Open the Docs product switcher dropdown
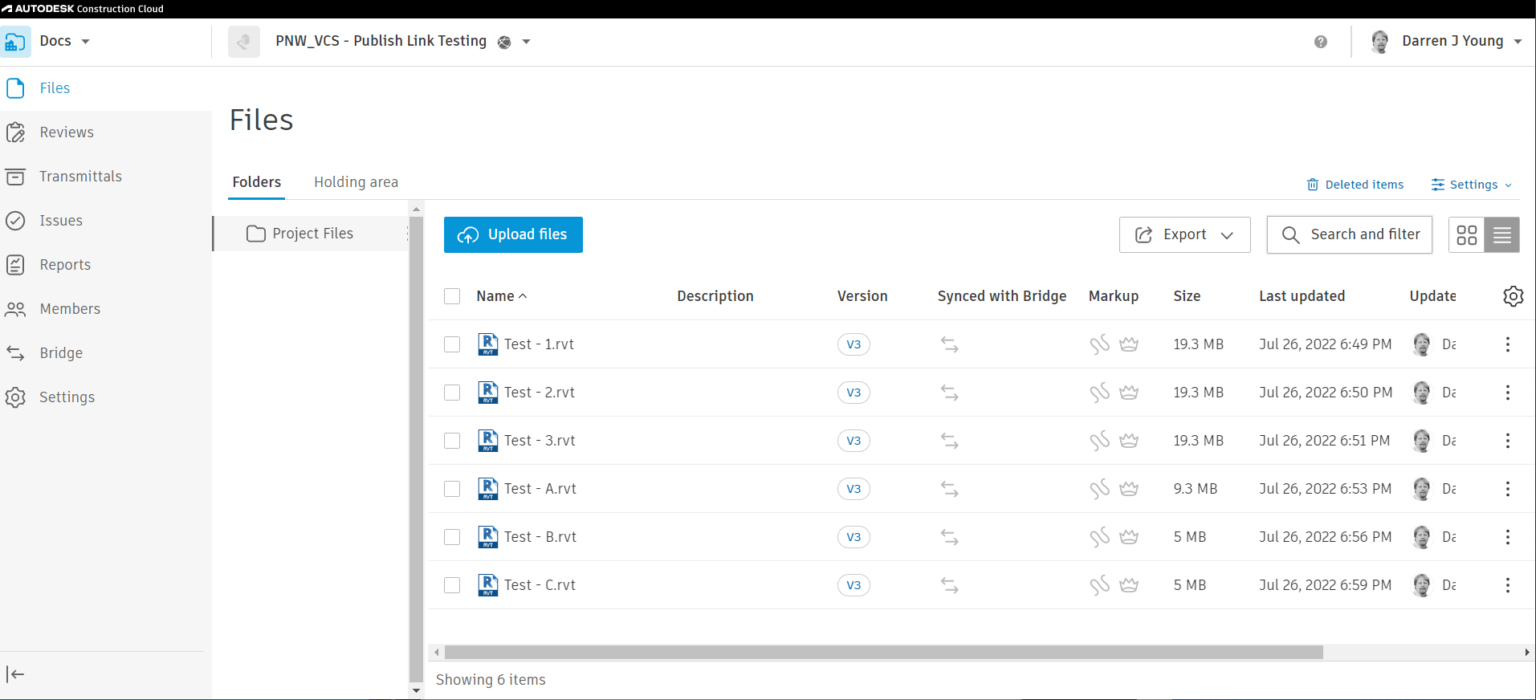Viewport: 1536px width, 700px height. [64, 42]
